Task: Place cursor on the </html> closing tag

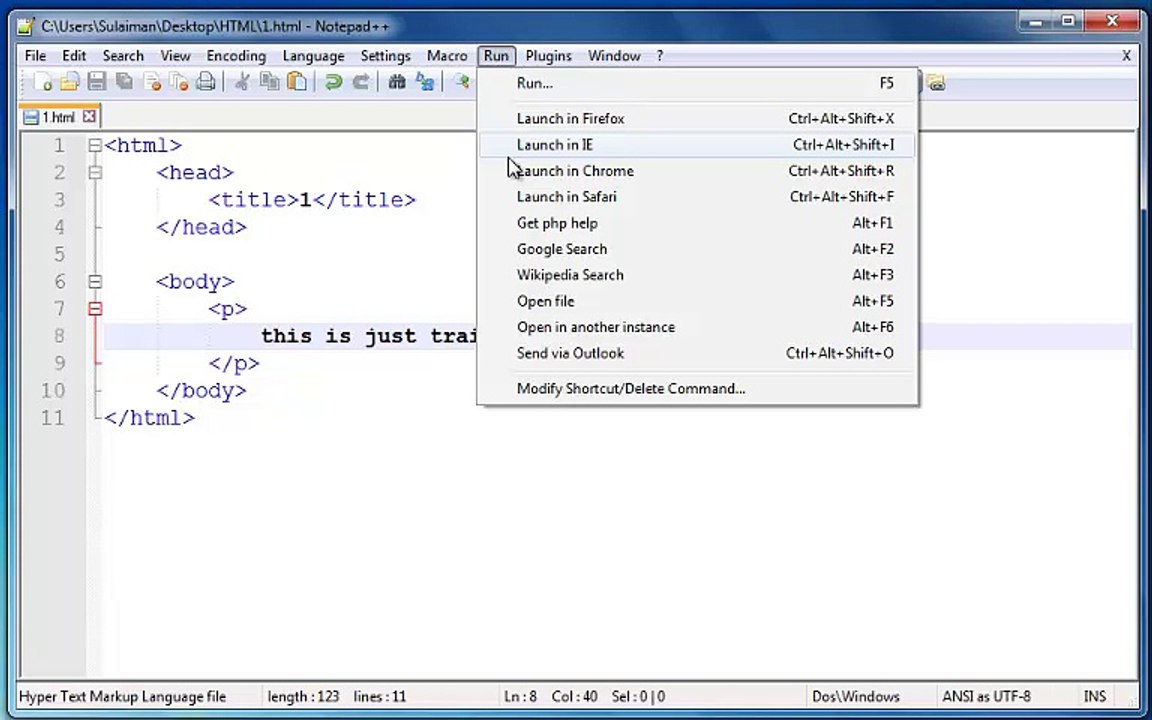Action: [x=150, y=417]
